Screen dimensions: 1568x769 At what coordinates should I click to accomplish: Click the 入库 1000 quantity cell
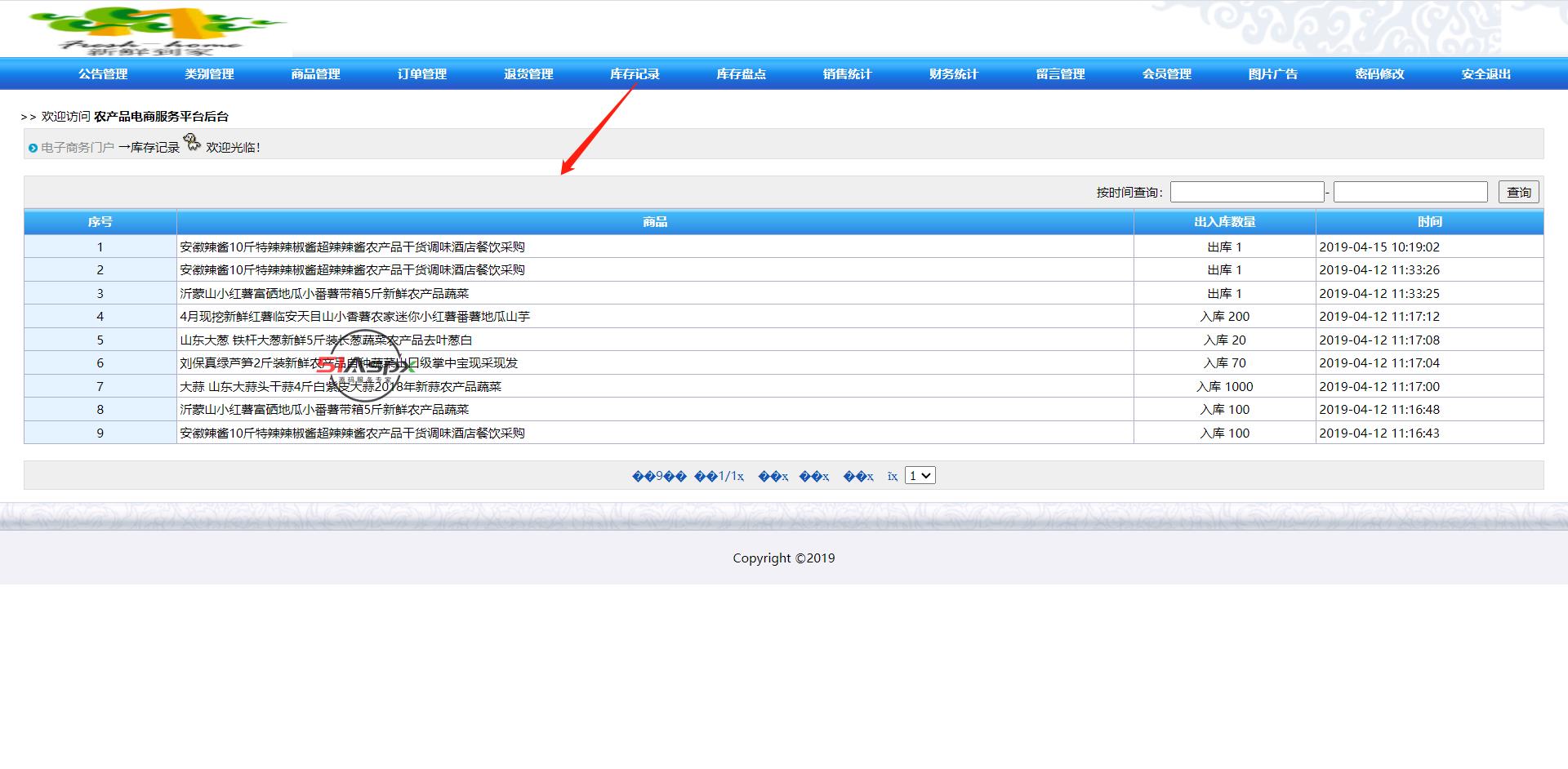1225,387
